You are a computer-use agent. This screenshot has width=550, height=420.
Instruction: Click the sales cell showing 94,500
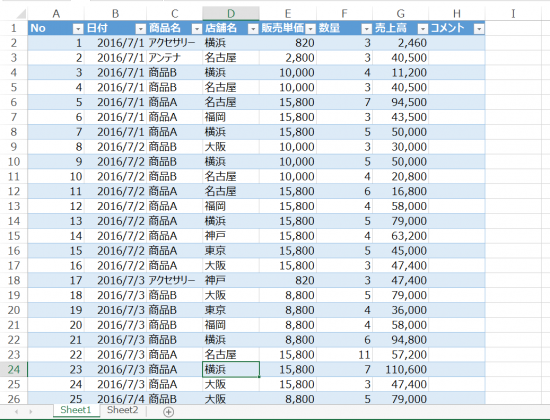400,102
